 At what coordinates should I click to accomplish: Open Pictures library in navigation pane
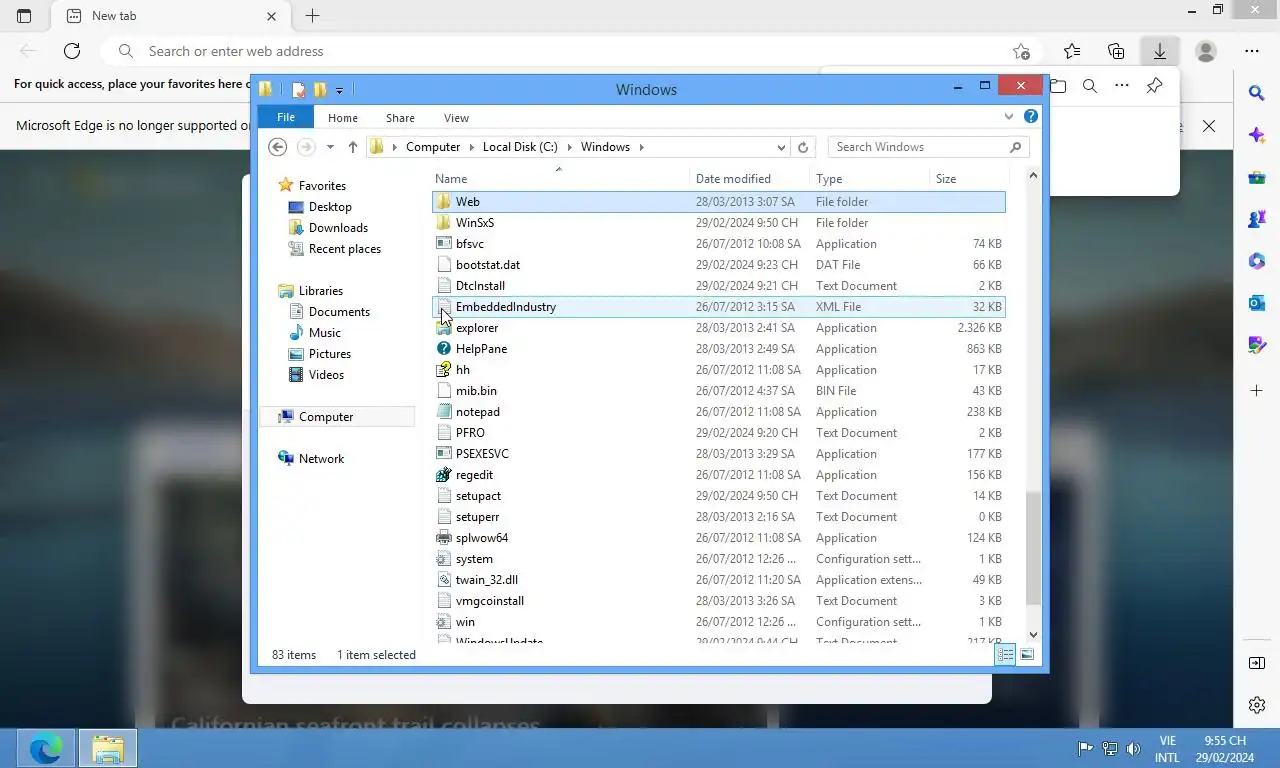(x=329, y=354)
